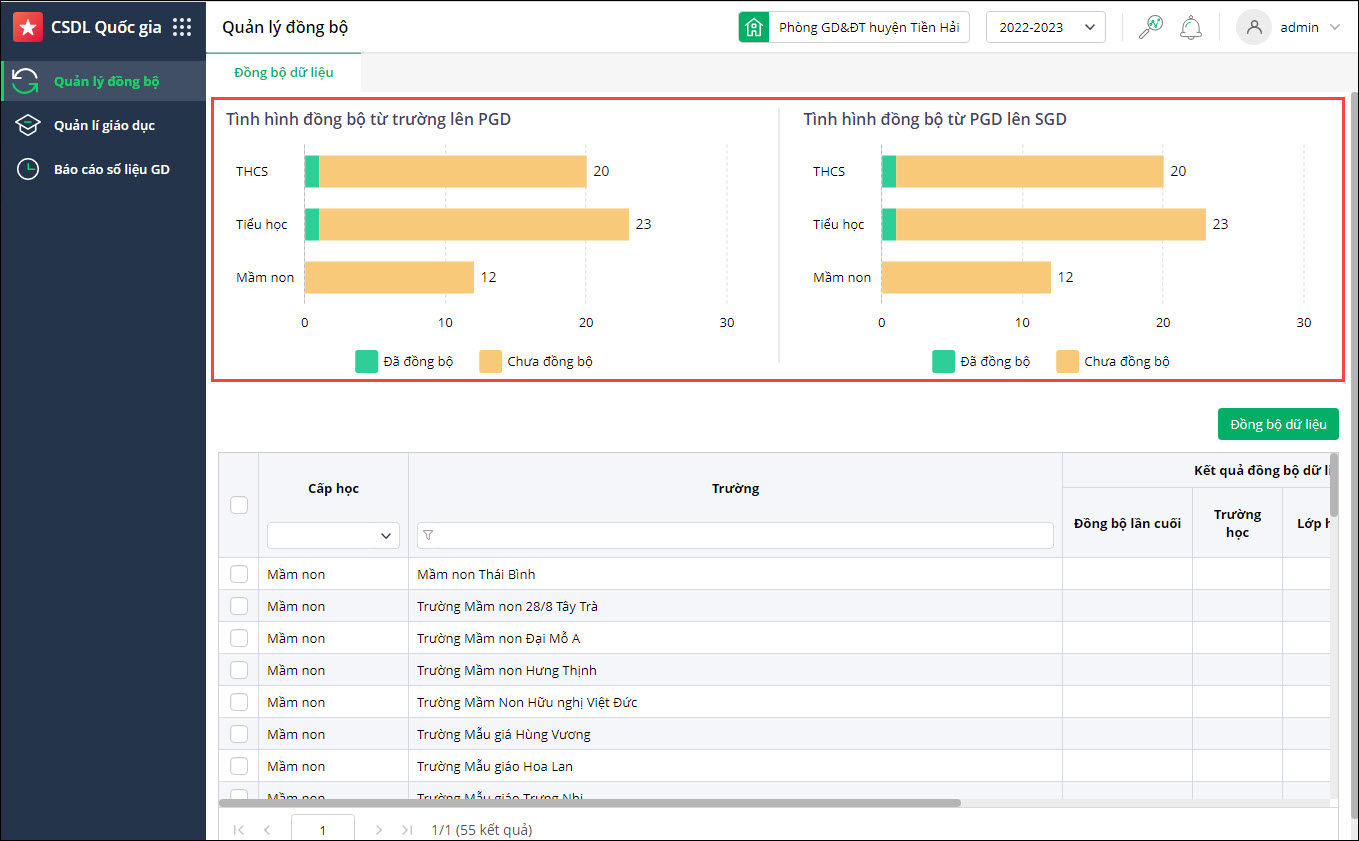
Task: Go to the last page arrow
Action: pyautogui.click(x=407, y=829)
